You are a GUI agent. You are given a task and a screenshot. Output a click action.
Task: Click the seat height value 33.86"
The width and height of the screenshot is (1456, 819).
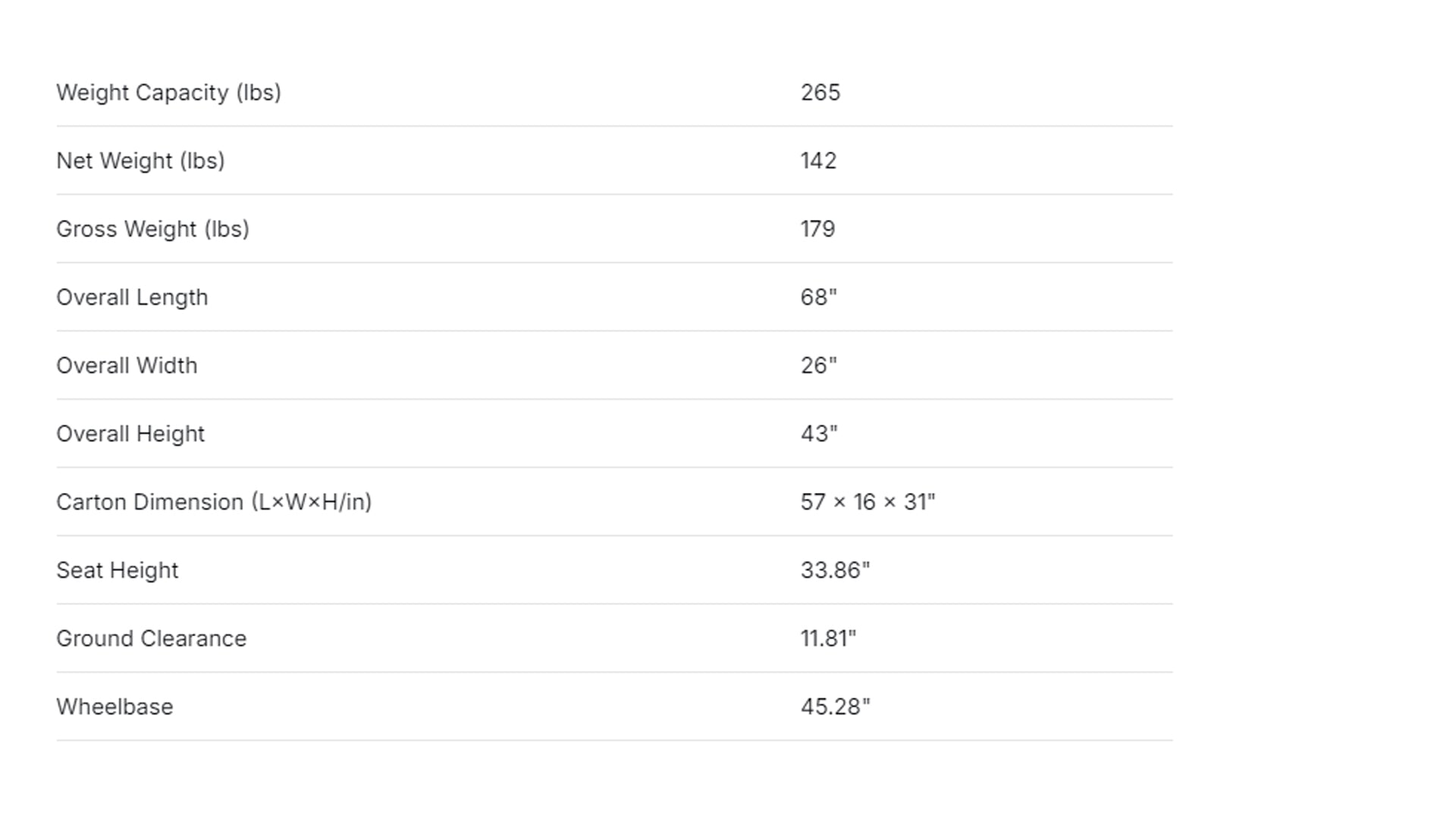click(x=835, y=570)
